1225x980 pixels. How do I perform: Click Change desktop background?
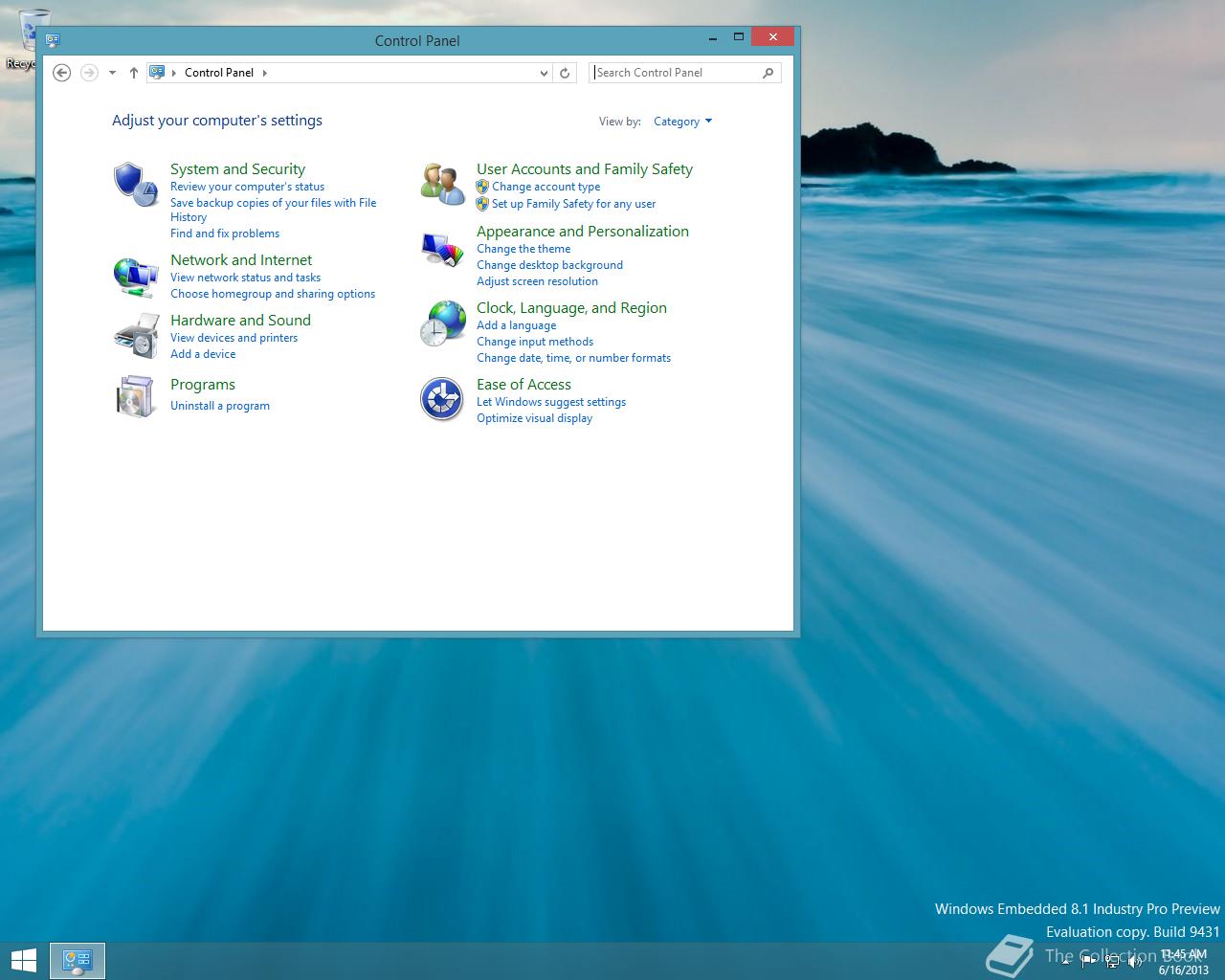tap(549, 265)
